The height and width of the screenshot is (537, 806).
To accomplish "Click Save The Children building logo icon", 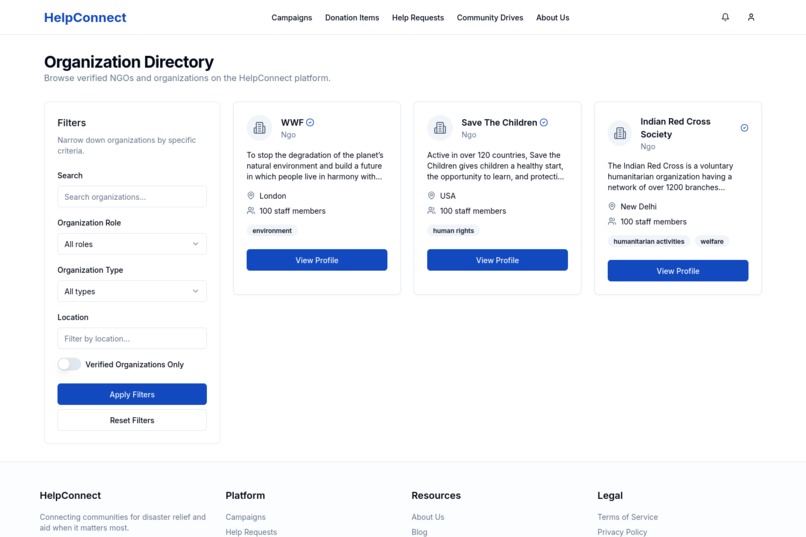I will (440, 128).
